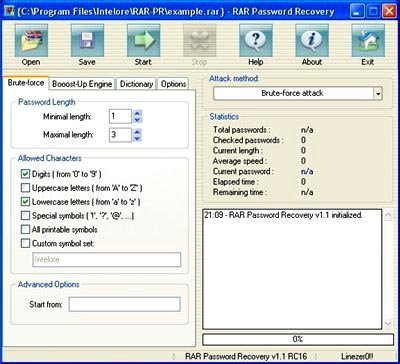Click the 'Remaining time' statistic label
The width and height of the screenshot is (400, 364).
(x=240, y=192)
